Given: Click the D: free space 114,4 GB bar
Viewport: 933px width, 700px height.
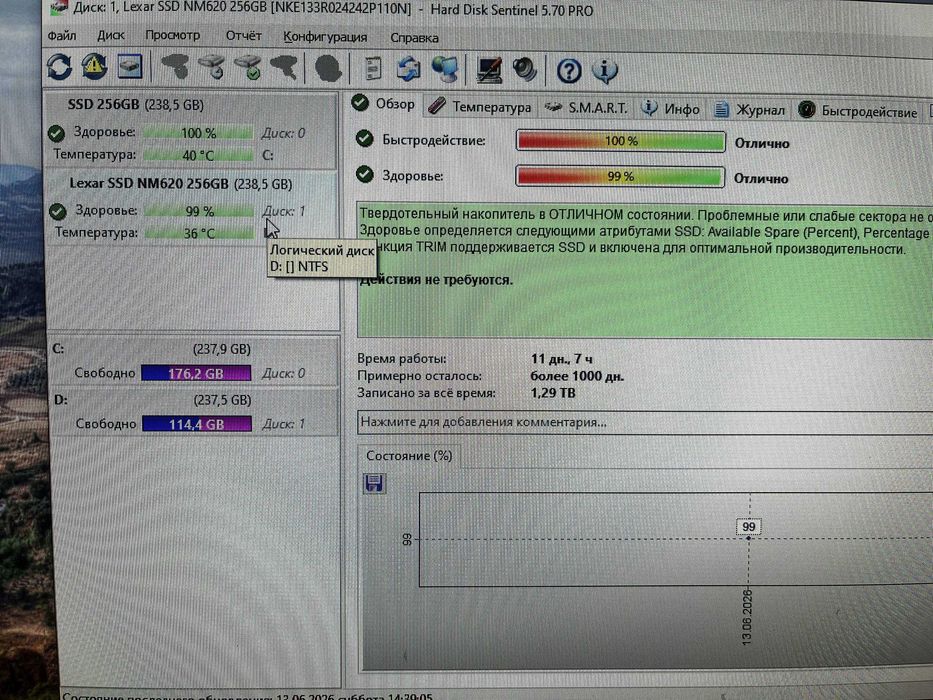Looking at the screenshot, I should pos(196,424).
